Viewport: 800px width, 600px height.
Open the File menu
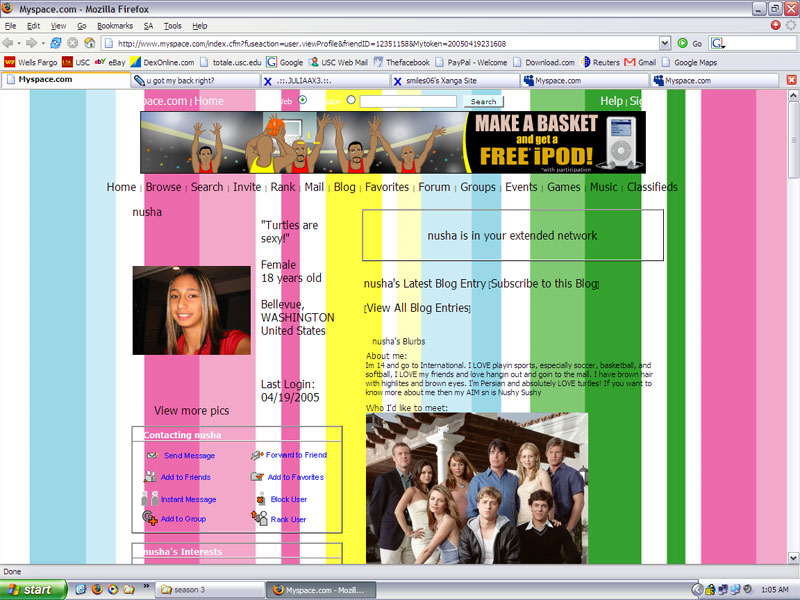pyautogui.click(x=10, y=26)
